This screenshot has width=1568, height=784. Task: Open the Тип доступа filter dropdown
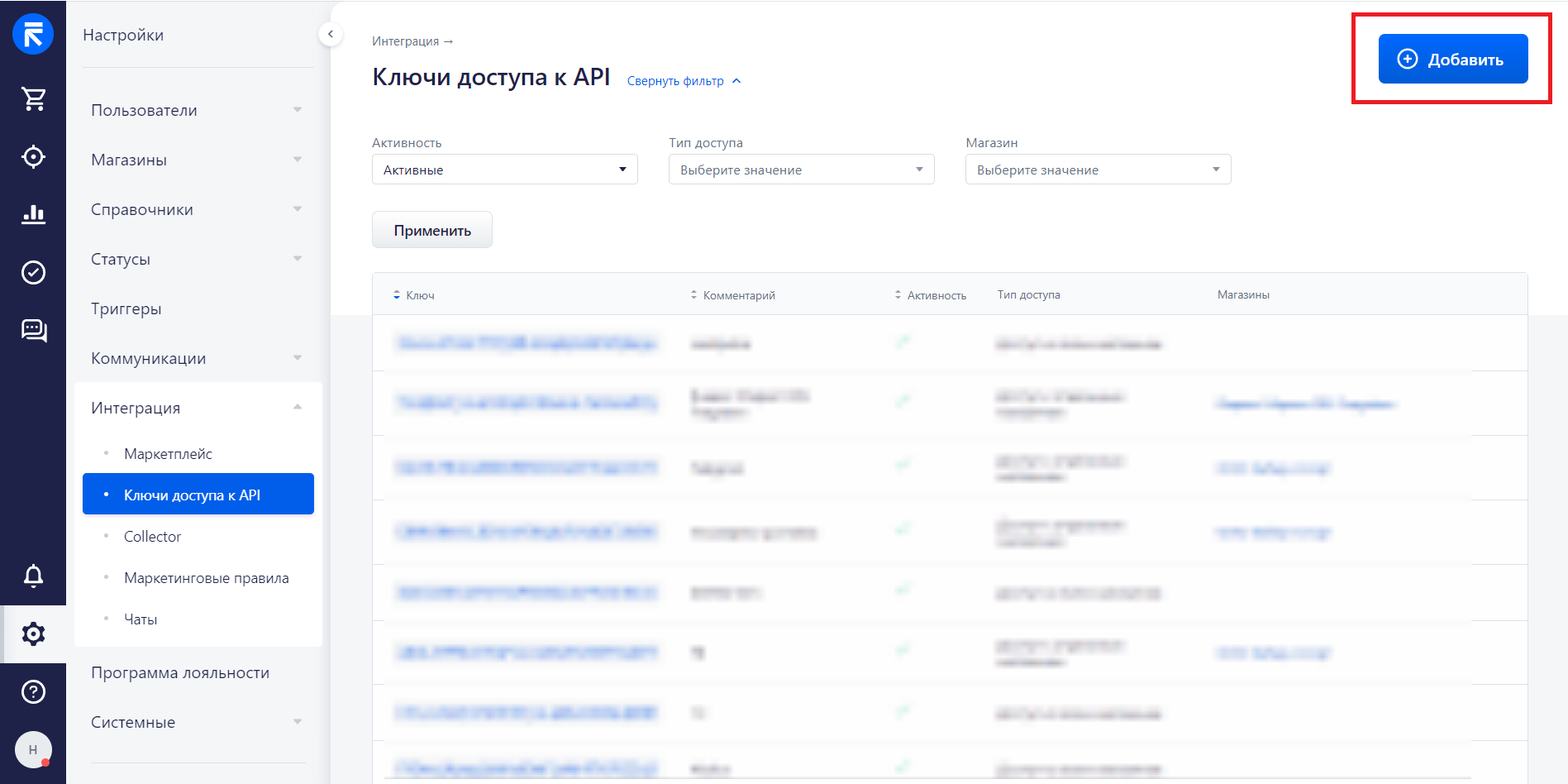click(x=802, y=170)
